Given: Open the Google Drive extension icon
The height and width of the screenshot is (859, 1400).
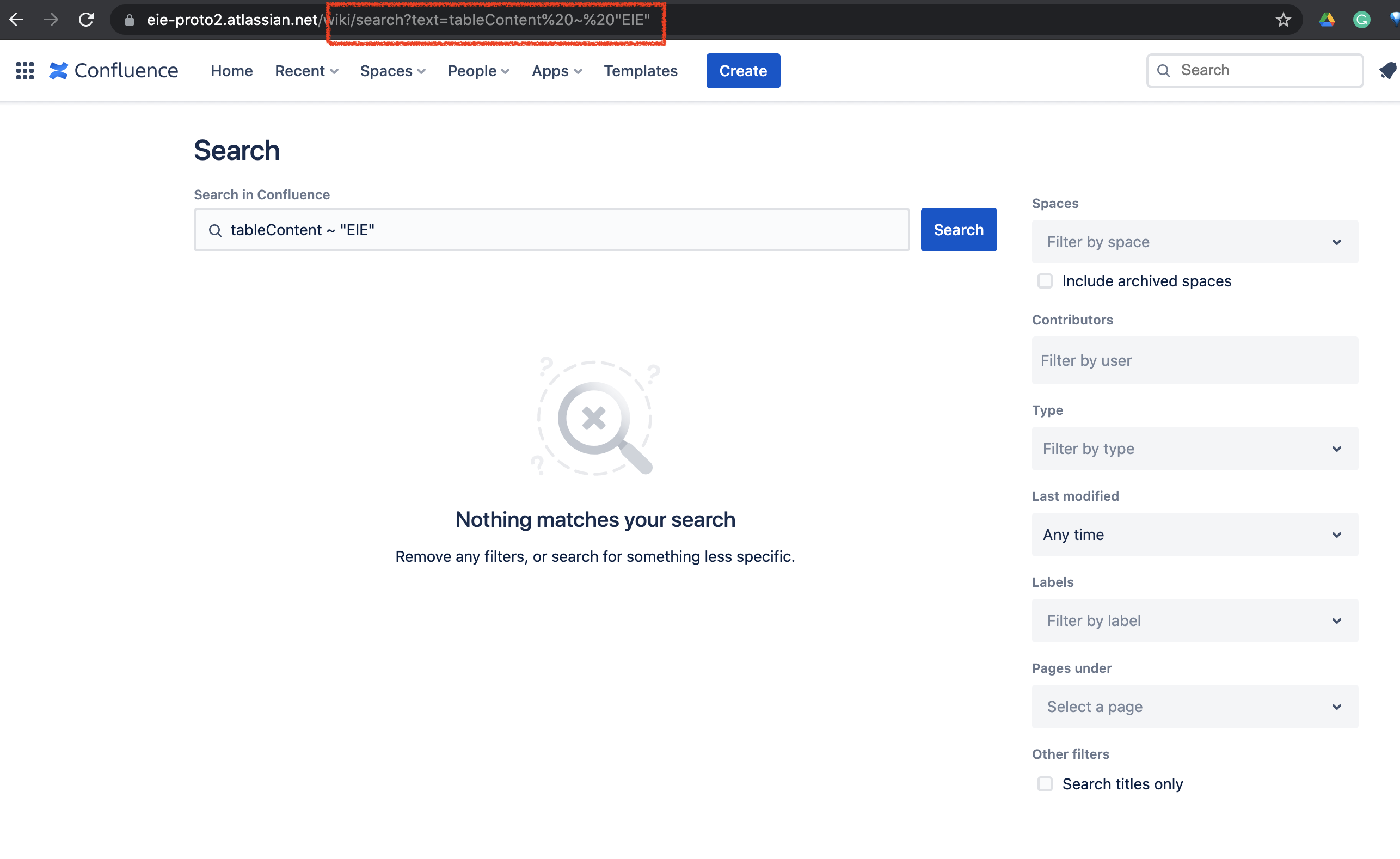Looking at the screenshot, I should click(1327, 20).
